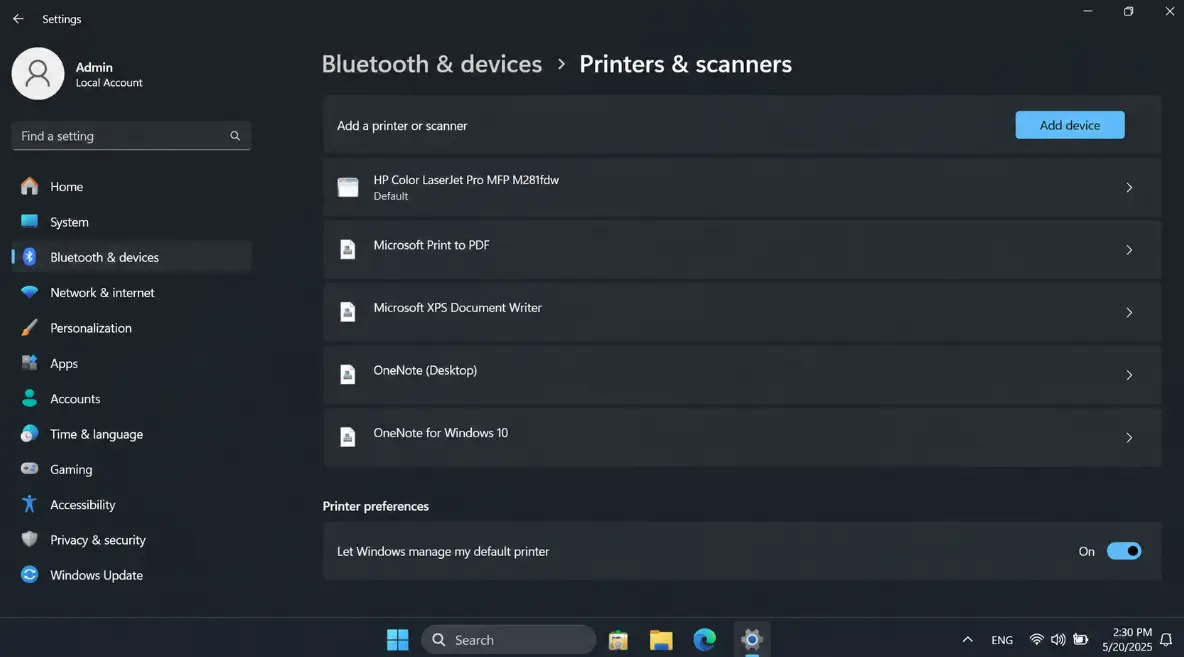Click the Accessibility figure icon
Screen dimensions: 1184x657
[x=29, y=504]
